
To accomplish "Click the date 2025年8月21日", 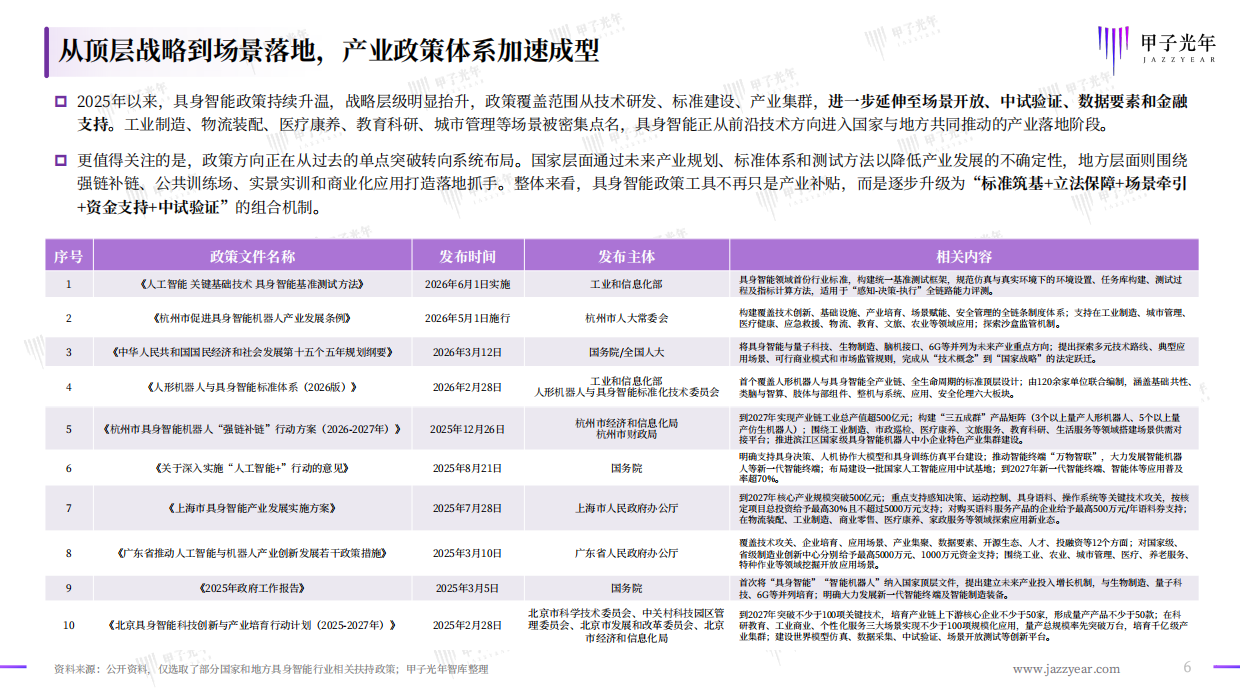I will tap(467, 467).
